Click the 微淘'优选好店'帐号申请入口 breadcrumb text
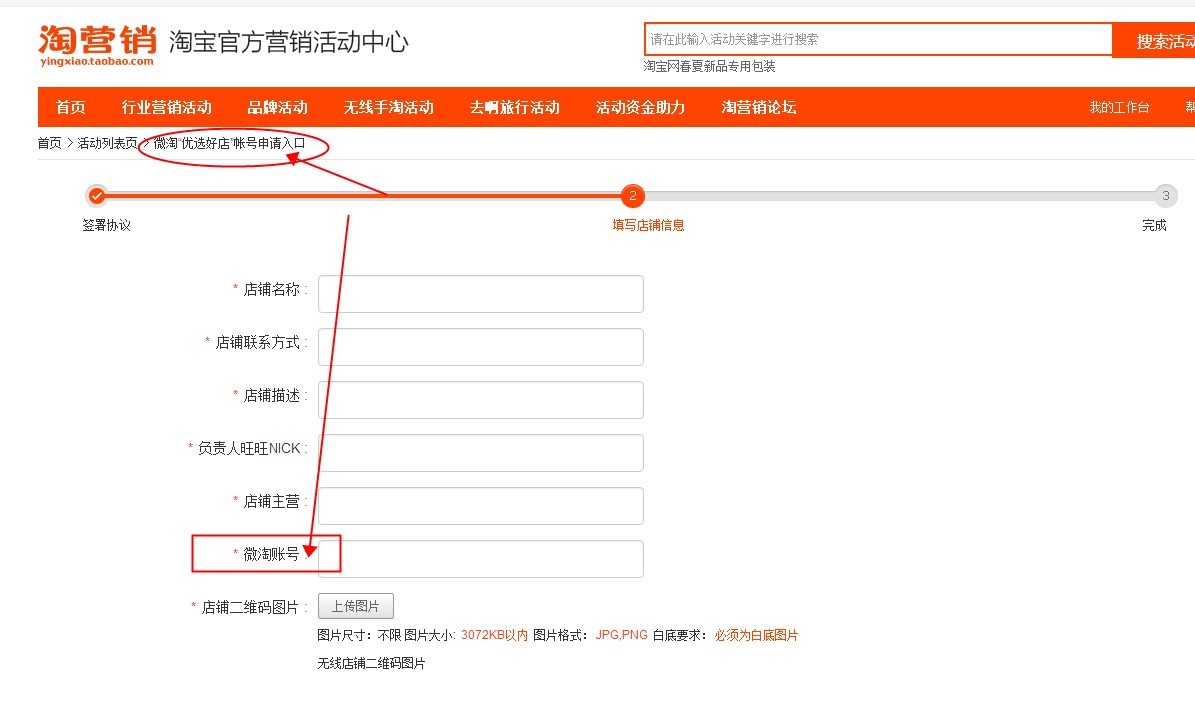This screenshot has height=705, width=1195. coord(229,143)
